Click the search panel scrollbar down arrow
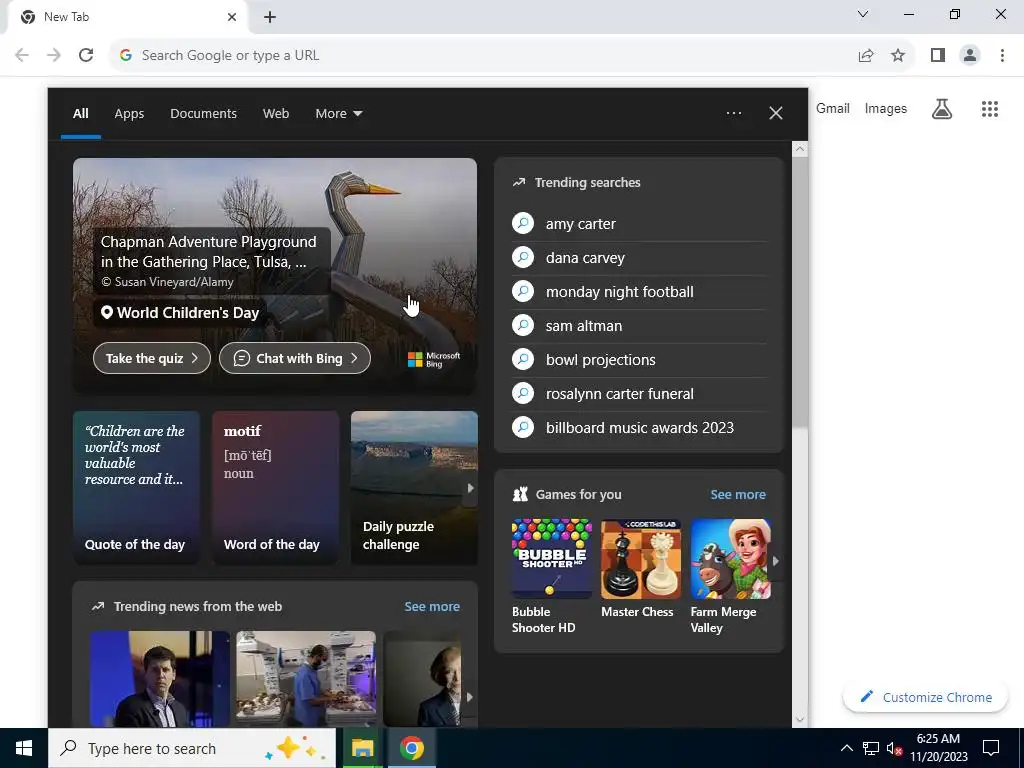The image size is (1024, 768). (x=799, y=720)
